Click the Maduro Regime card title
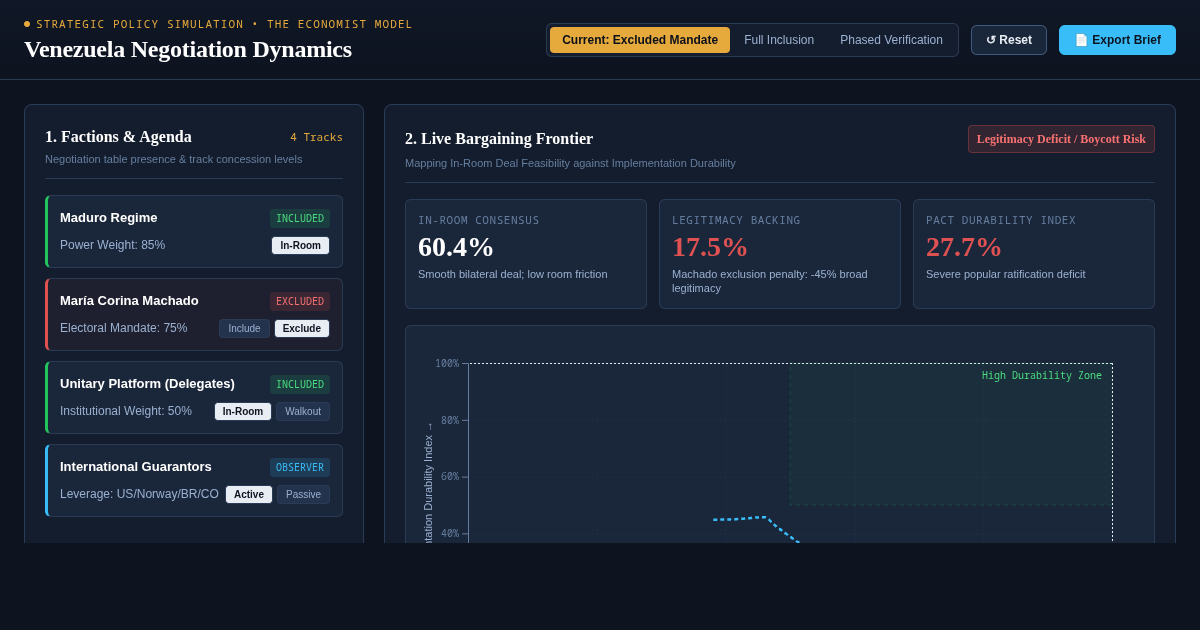The image size is (1200, 630). tap(108, 217)
